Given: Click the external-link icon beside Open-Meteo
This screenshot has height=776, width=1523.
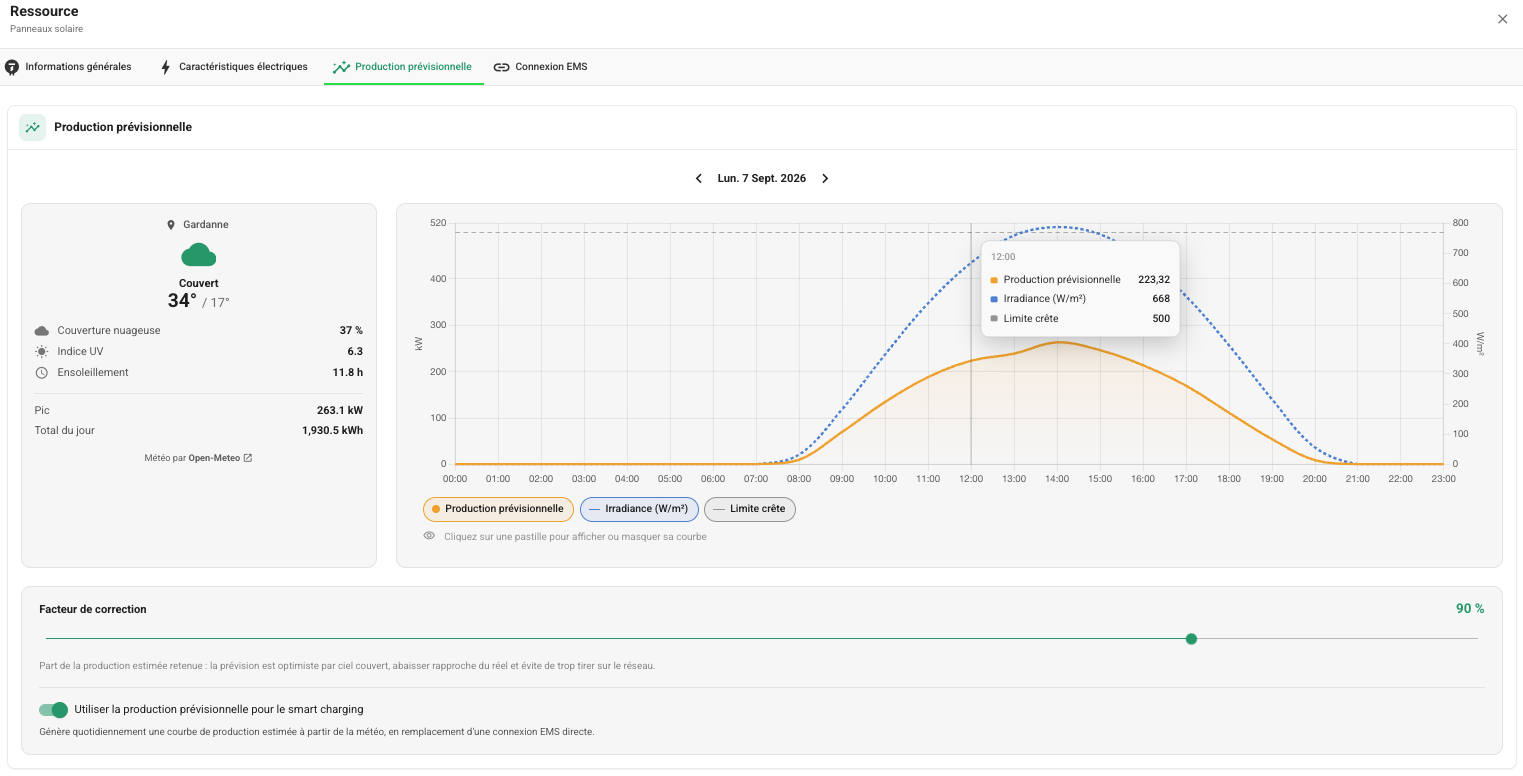Looking at the screenshot, I should 248,458.
